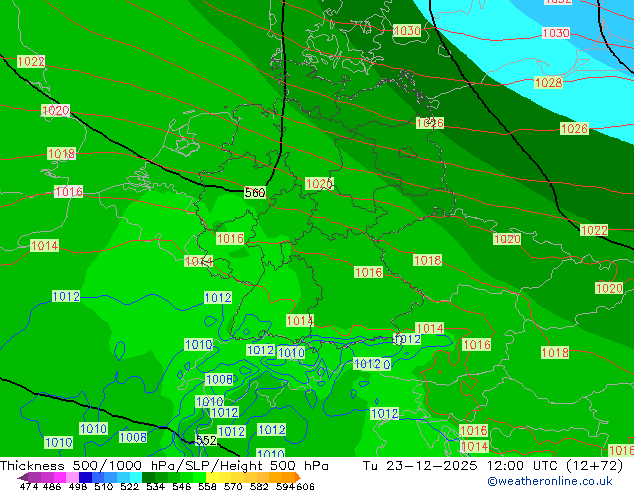This screenshot has width=634, height=490.
Task: Click the forecast date 'Tu 23-12-2025 12:00 UTC (12+72)'
Action: pos(493,466)
